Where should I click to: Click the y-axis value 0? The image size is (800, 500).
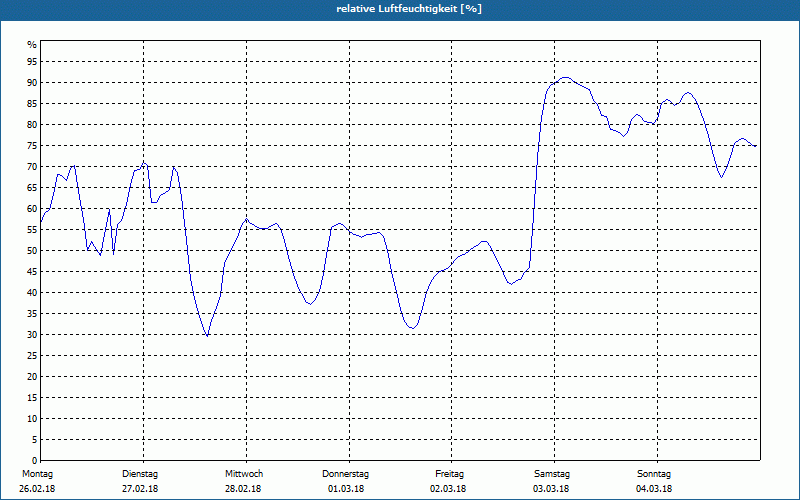point(35,461)
